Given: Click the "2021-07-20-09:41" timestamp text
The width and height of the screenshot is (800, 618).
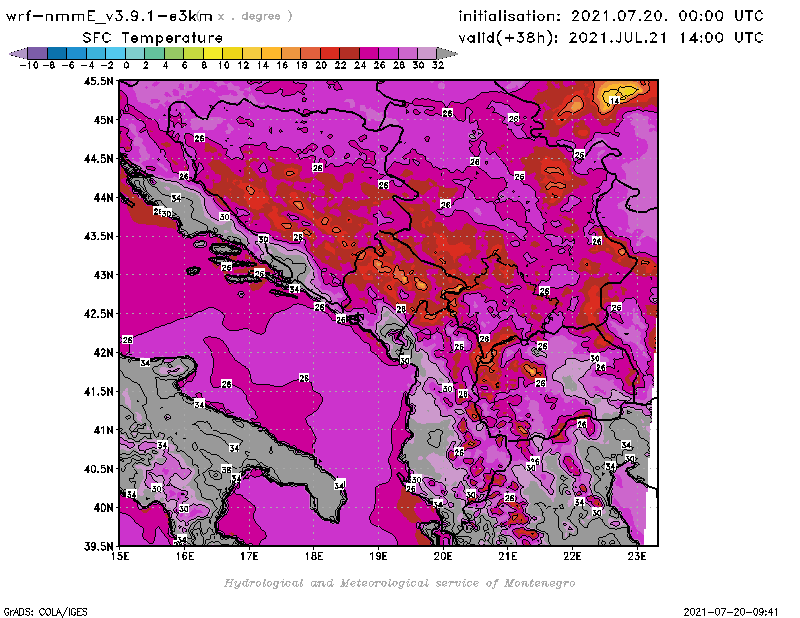Looking at the screenshot, I should pyautogui.click(x=731, y=612).
